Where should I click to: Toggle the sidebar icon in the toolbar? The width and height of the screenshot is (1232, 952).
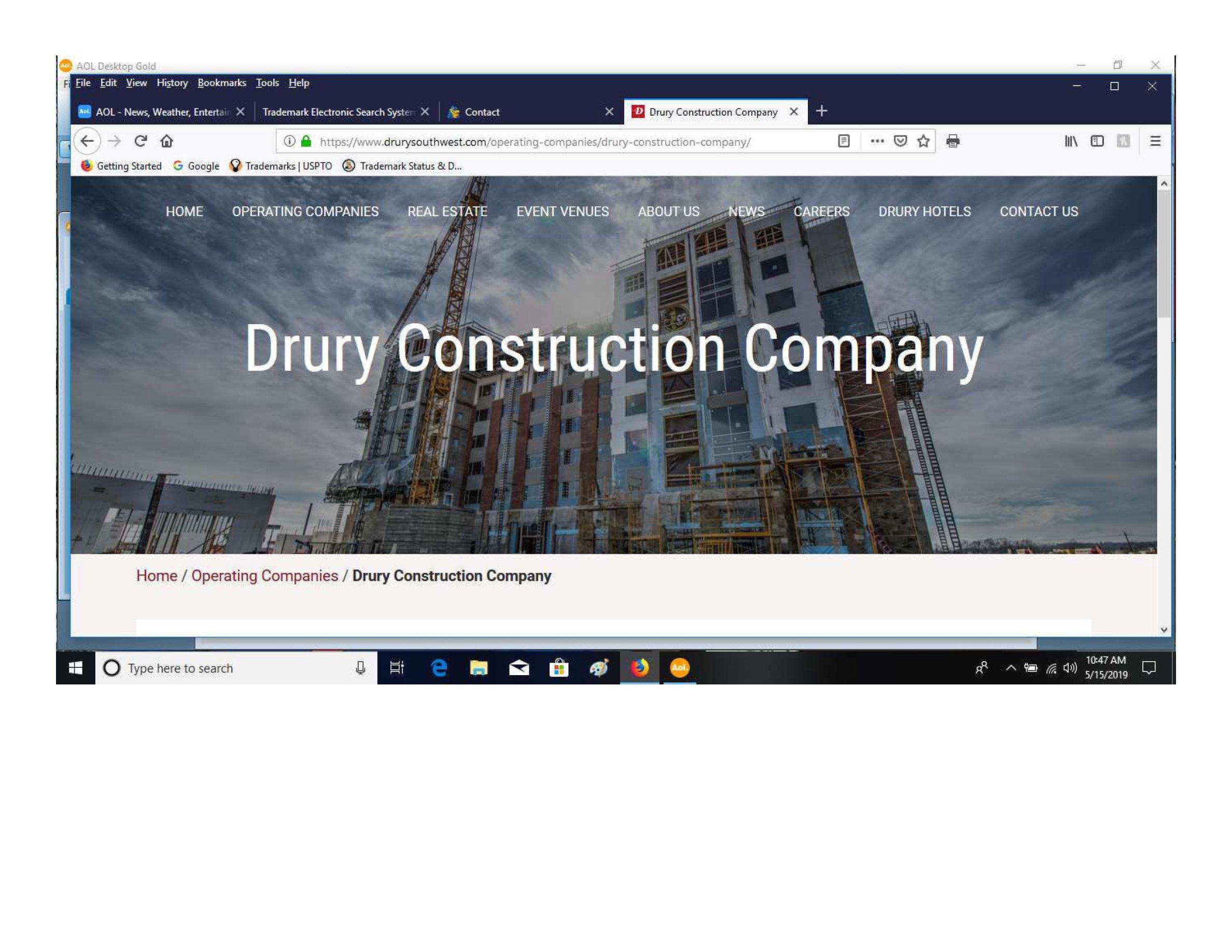pyautogui.click(x=1097, y=141)
